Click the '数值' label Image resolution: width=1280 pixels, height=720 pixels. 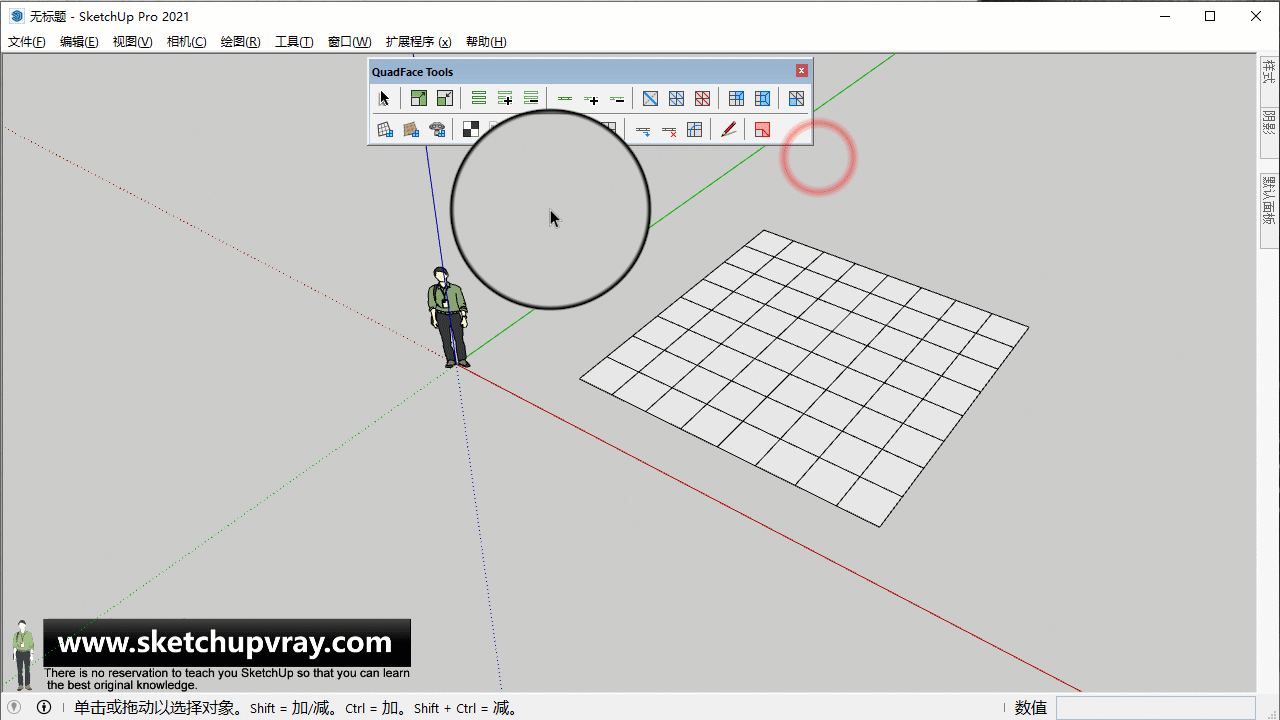(1031, 708)
